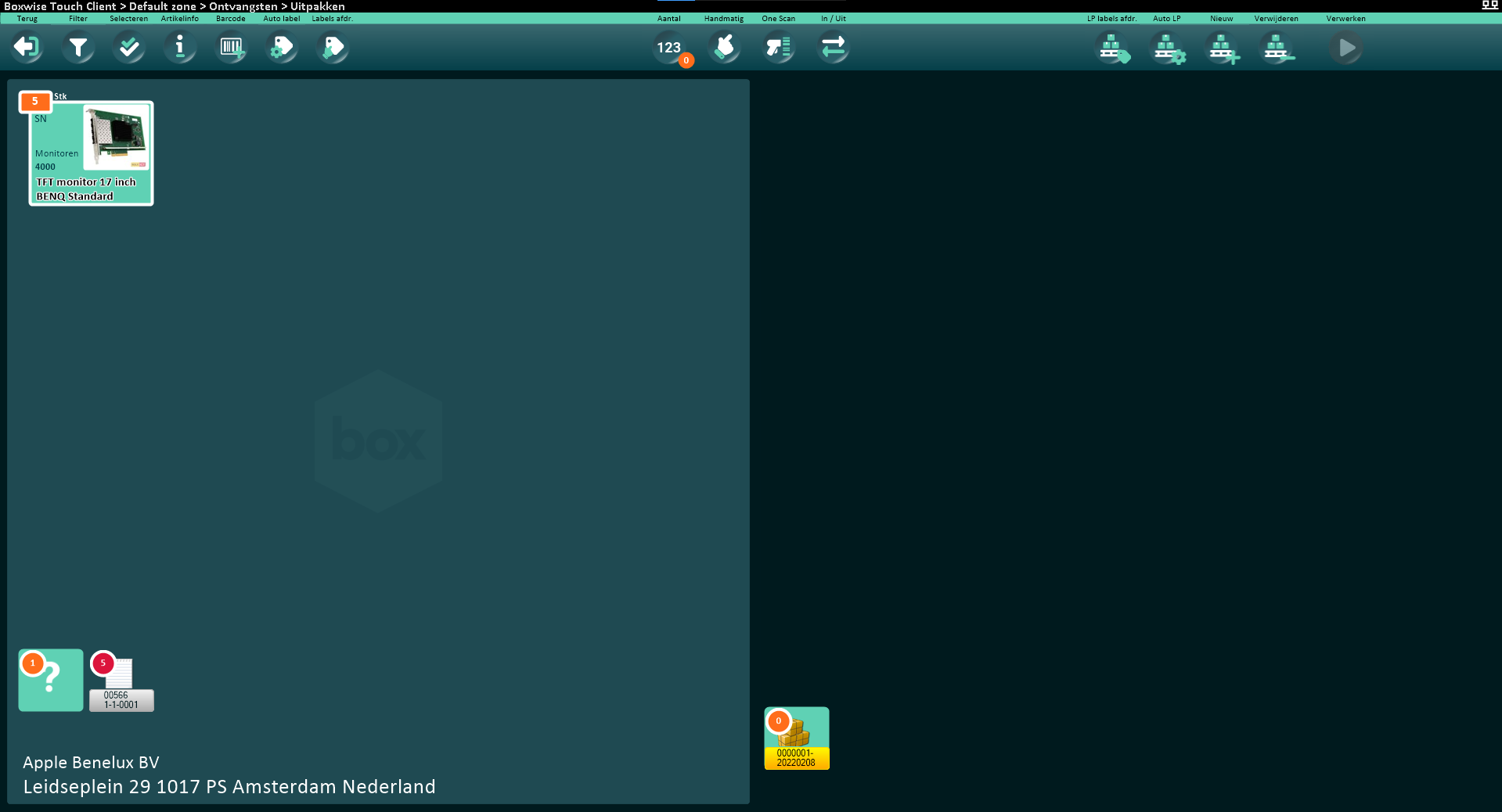Click the Terug back arrow icon

pyautogui.click(x=27, y=48)
